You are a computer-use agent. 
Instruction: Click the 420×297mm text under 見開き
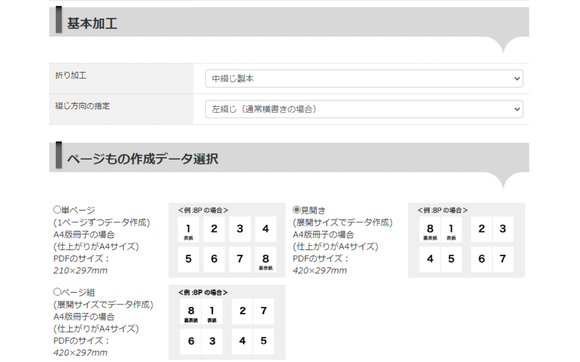click(x=320, y=270)
